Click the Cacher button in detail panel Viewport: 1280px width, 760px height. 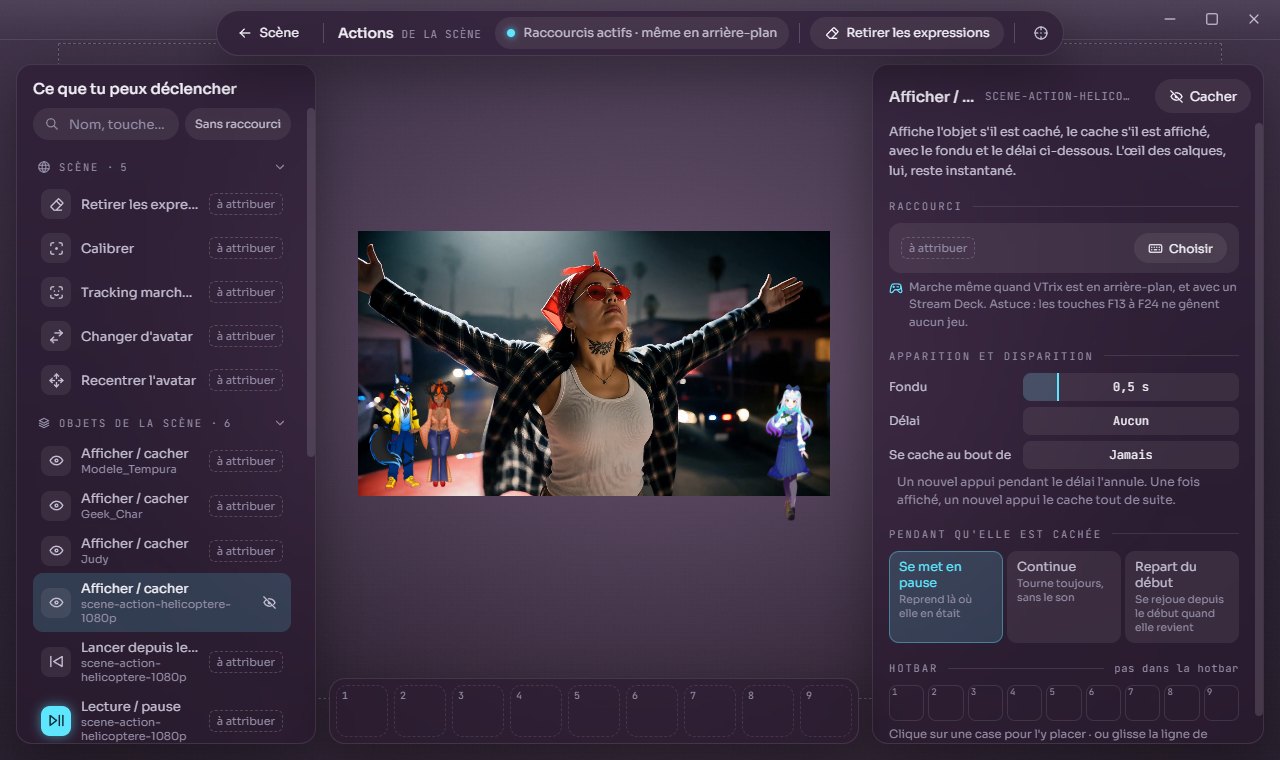pos(1203,96)
